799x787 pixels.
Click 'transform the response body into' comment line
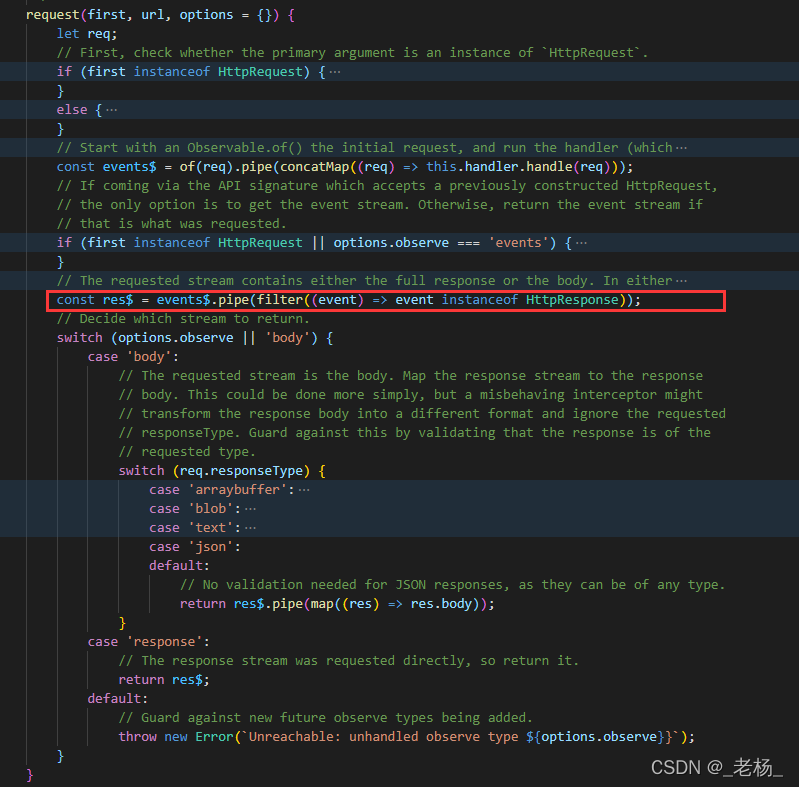pos(422,414)
